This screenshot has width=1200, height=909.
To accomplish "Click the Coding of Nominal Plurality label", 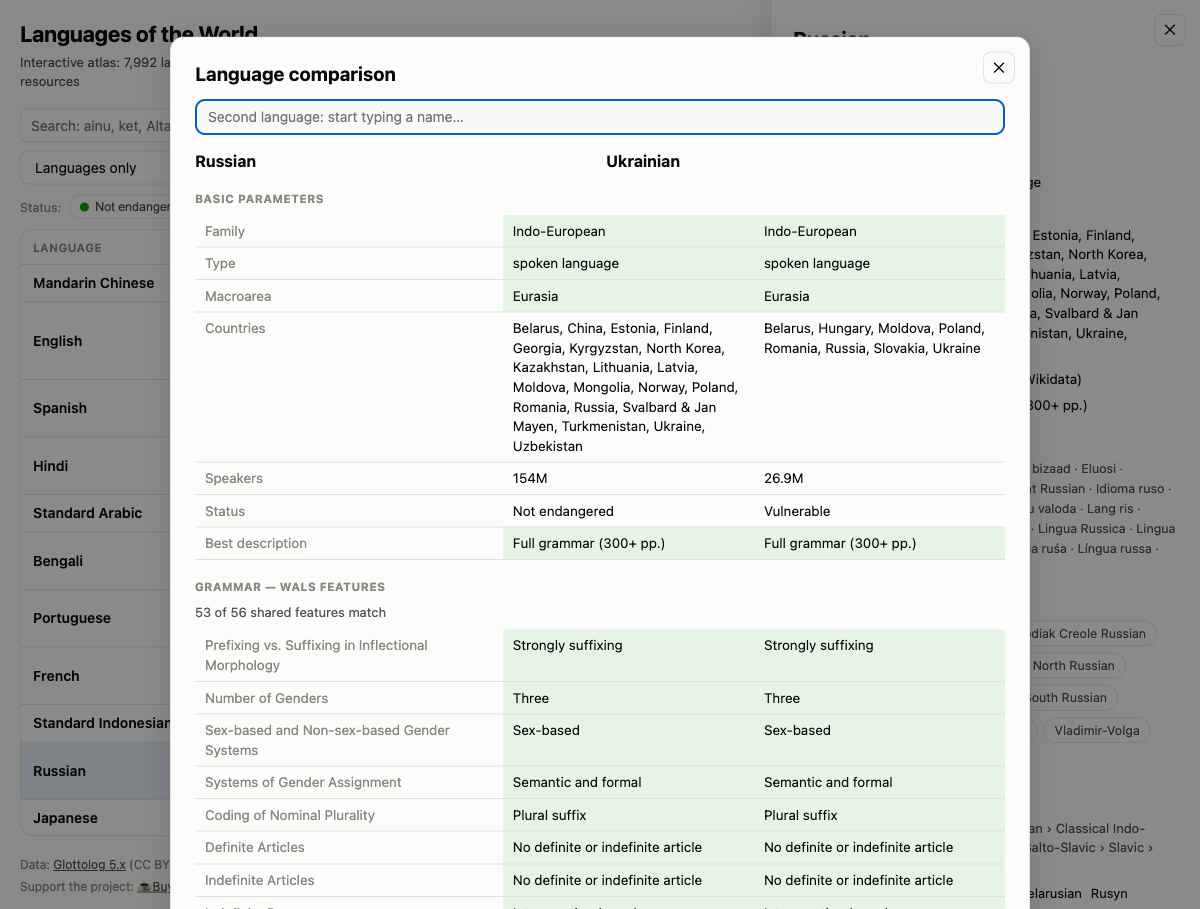I will click(290, 815).
